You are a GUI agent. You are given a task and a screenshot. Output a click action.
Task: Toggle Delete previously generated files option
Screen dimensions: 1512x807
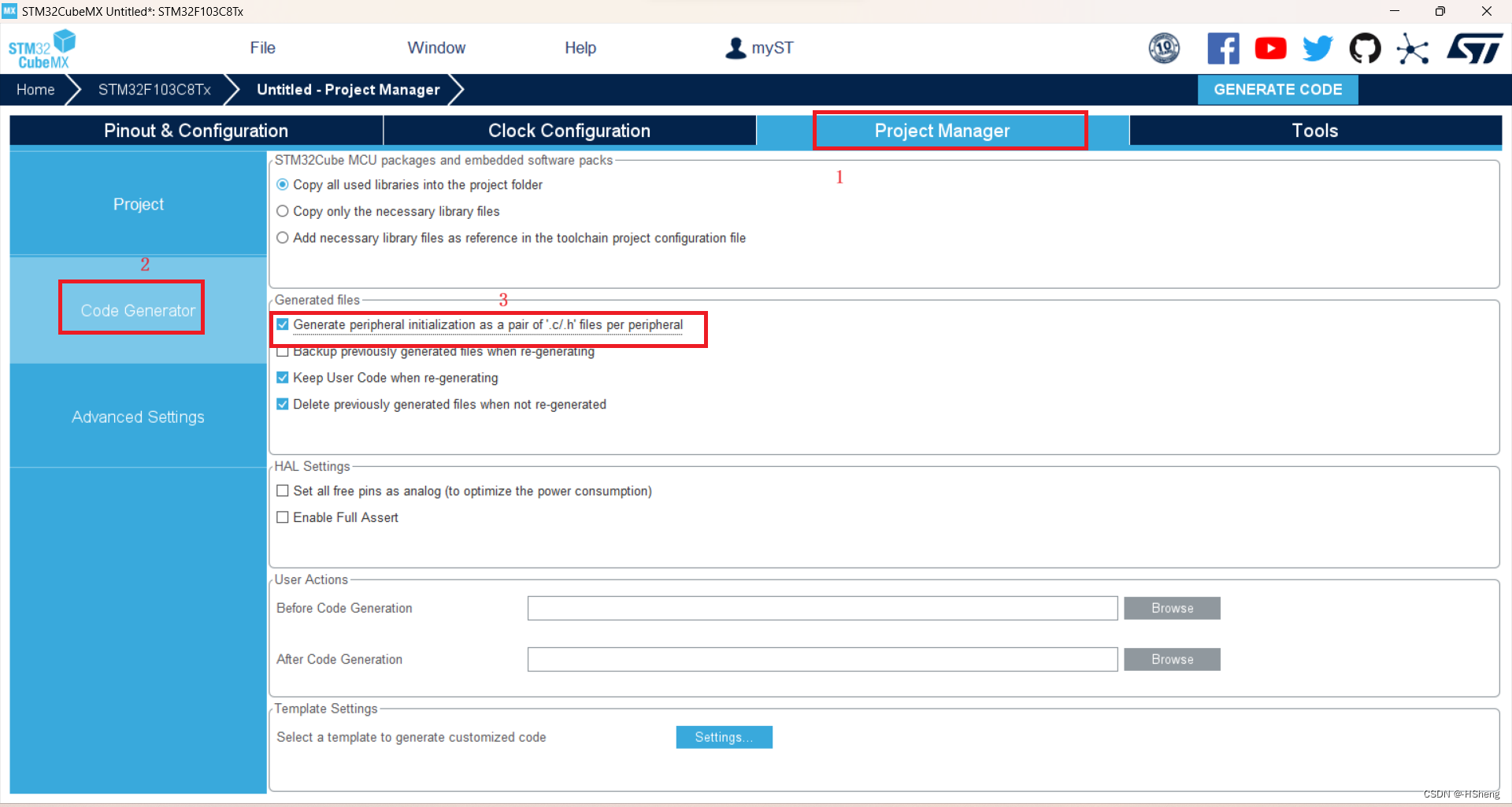tap(283, 405)
